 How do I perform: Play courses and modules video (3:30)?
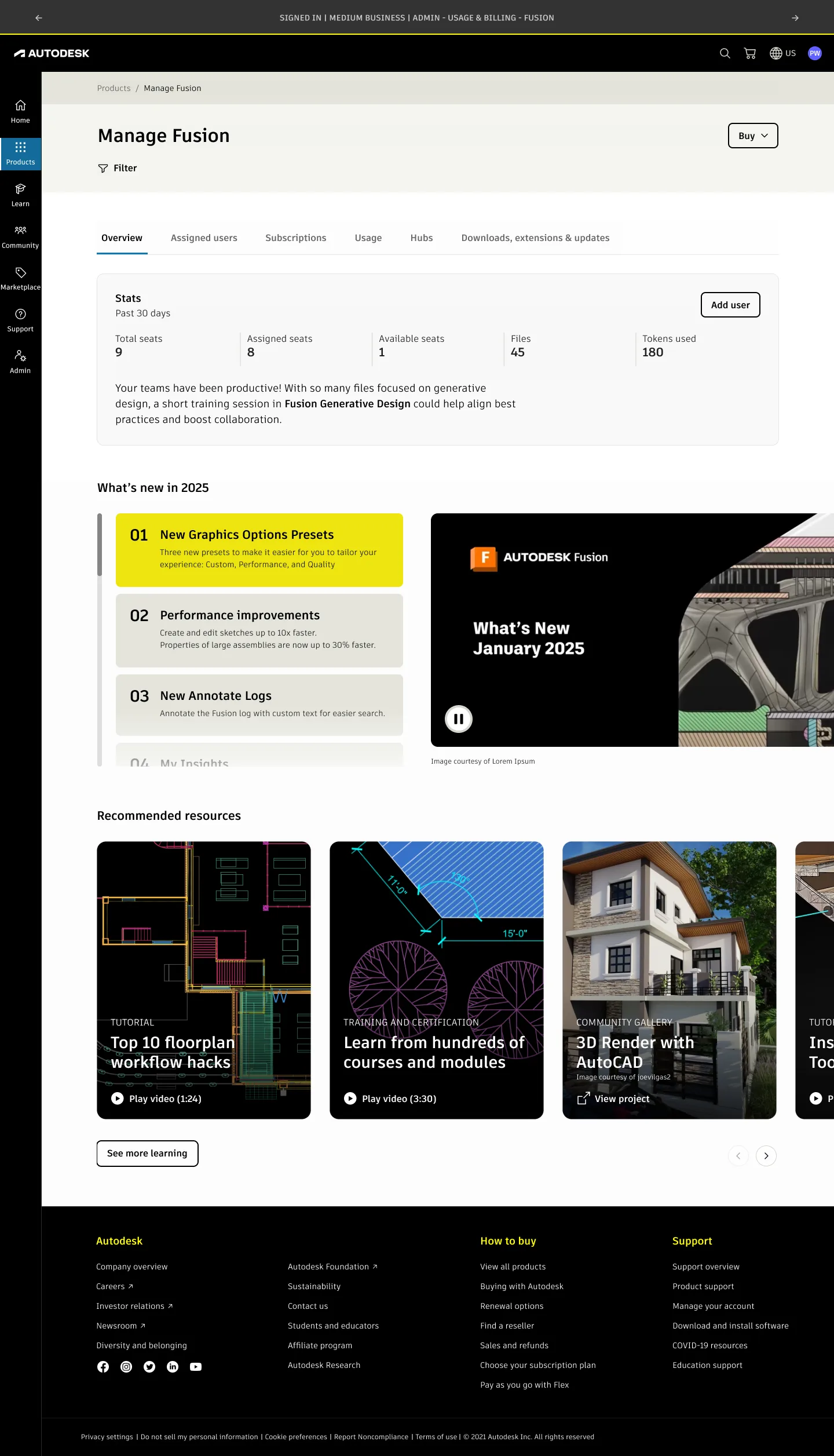coord(390,1099)
